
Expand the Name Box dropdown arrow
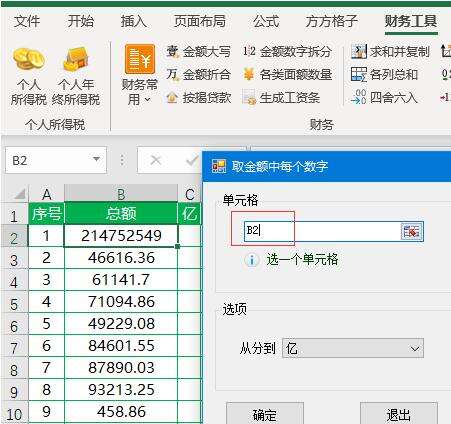(x=97, y=159)
